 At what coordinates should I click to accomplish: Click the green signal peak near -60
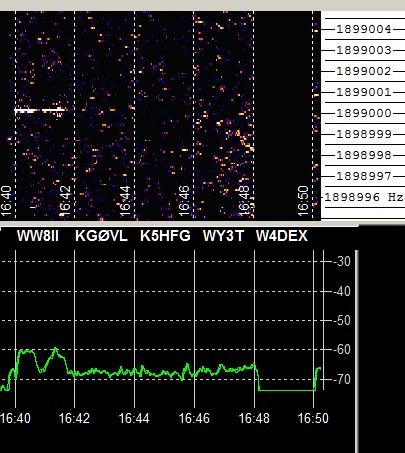pyautogui.click(x=56, y=348)
